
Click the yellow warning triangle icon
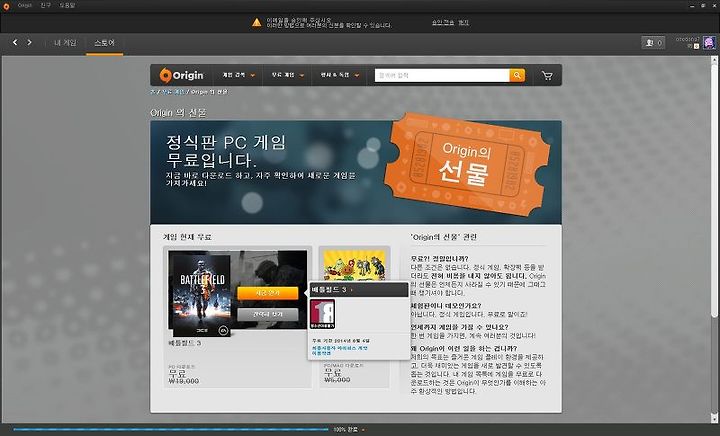[x=257, y=22]
